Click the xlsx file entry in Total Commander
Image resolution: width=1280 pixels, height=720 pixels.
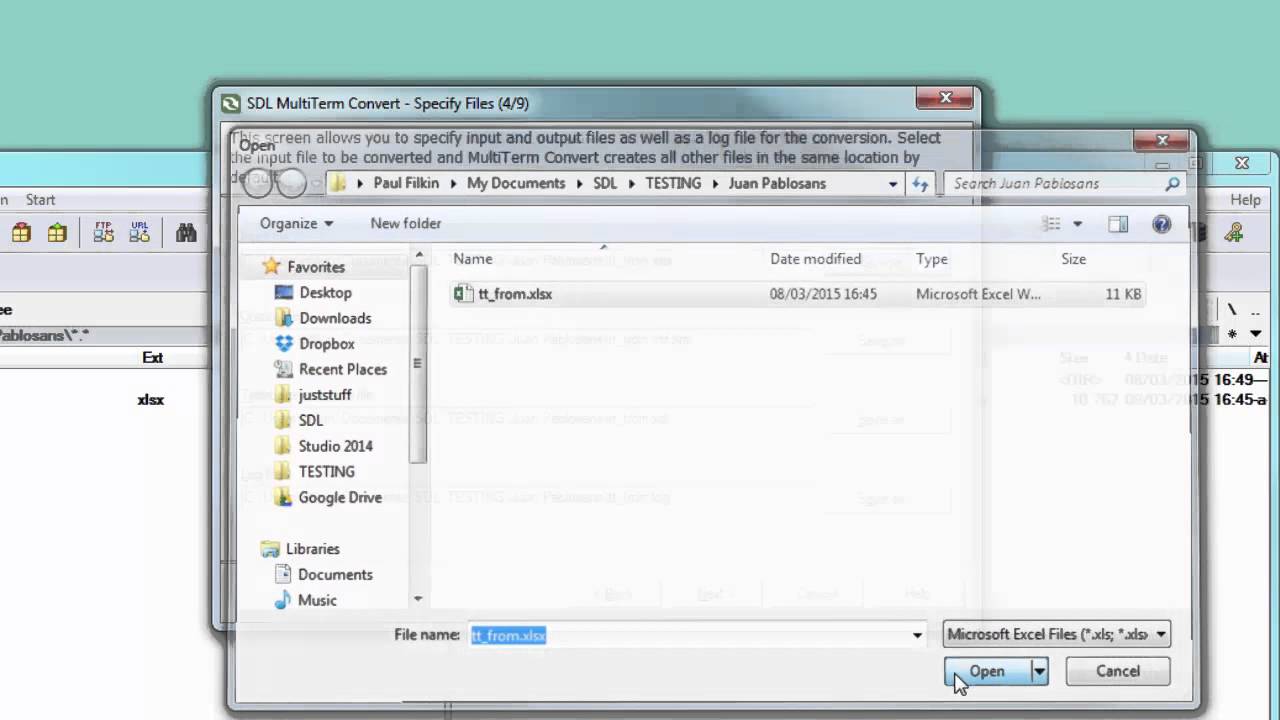150,400
